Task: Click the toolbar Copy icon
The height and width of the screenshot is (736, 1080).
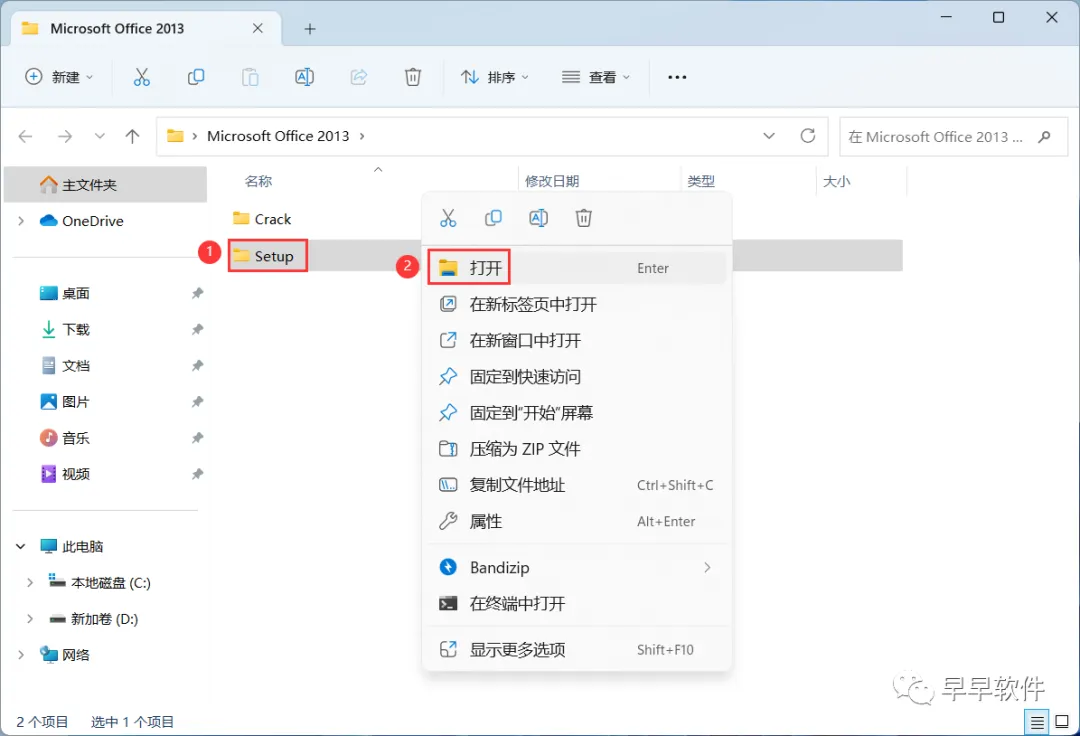Action: click(196, 77)
